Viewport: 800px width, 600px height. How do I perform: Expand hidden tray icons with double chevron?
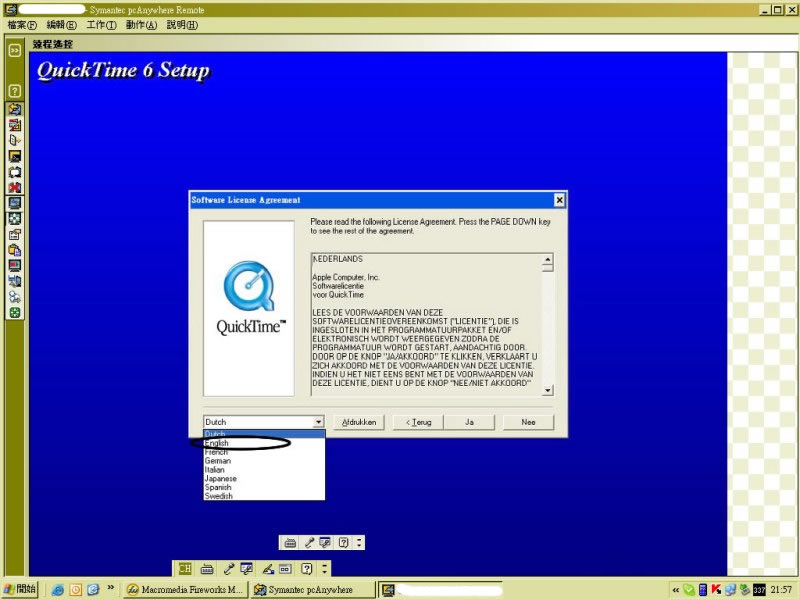[x=676, y=590]
